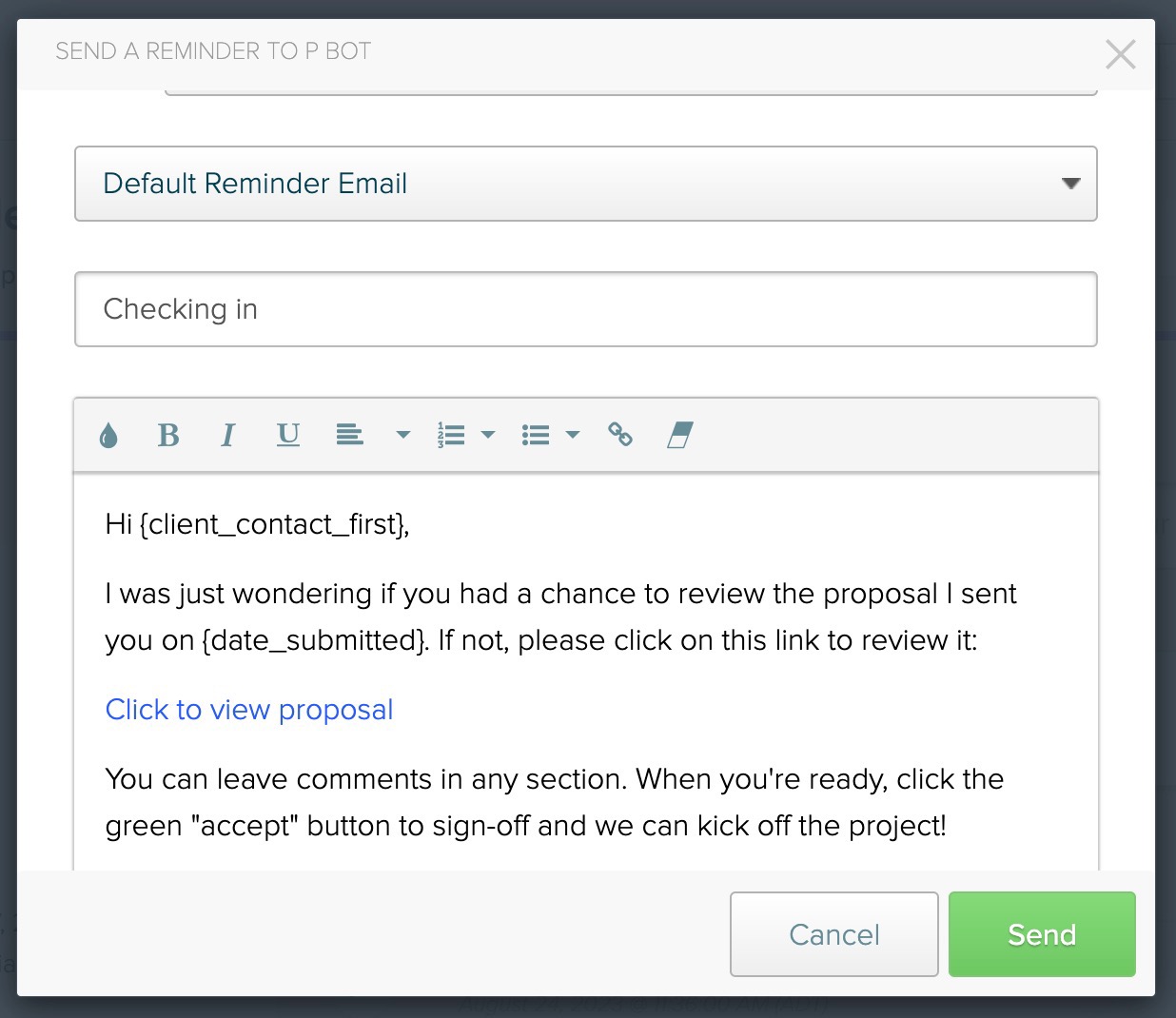
Task: Close the reminder dialog
Action: [x=1121, y=54]
